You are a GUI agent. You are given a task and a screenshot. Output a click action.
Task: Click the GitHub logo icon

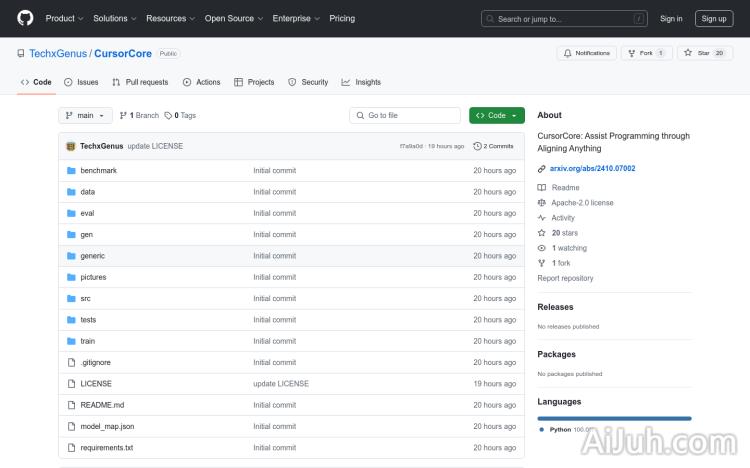[25, 18]
